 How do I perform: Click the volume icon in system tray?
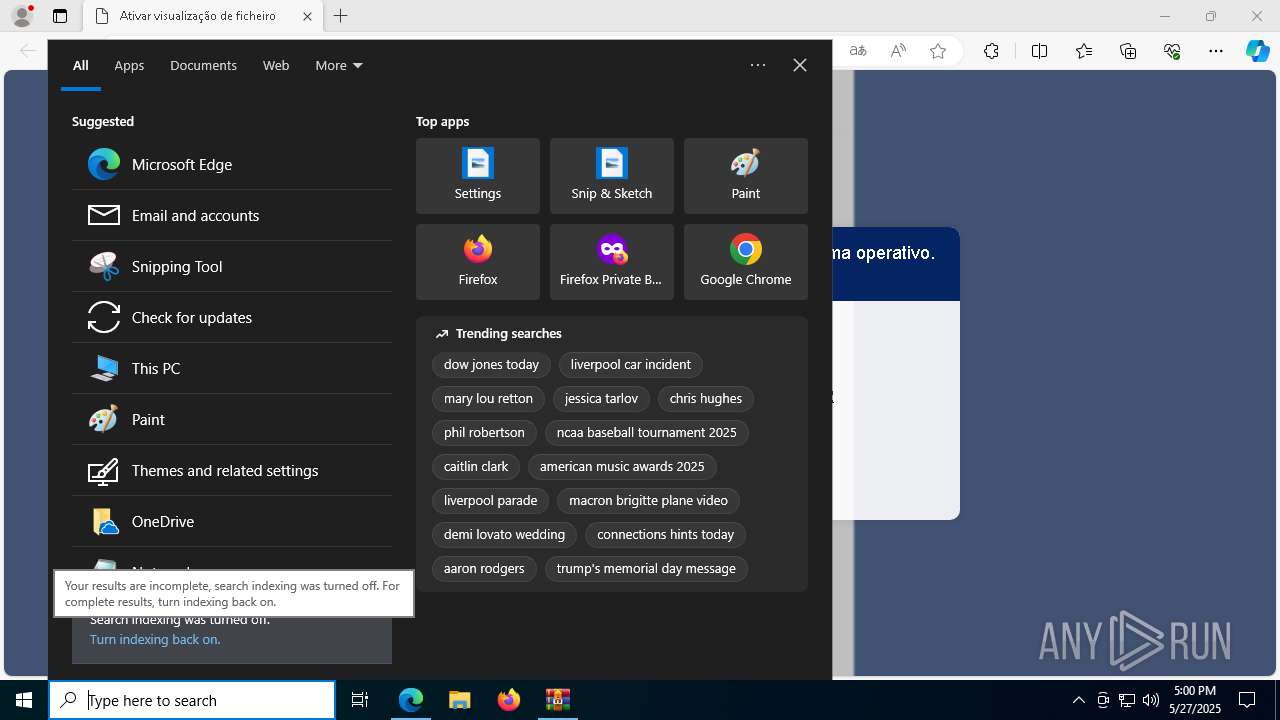click(1151, 700)
